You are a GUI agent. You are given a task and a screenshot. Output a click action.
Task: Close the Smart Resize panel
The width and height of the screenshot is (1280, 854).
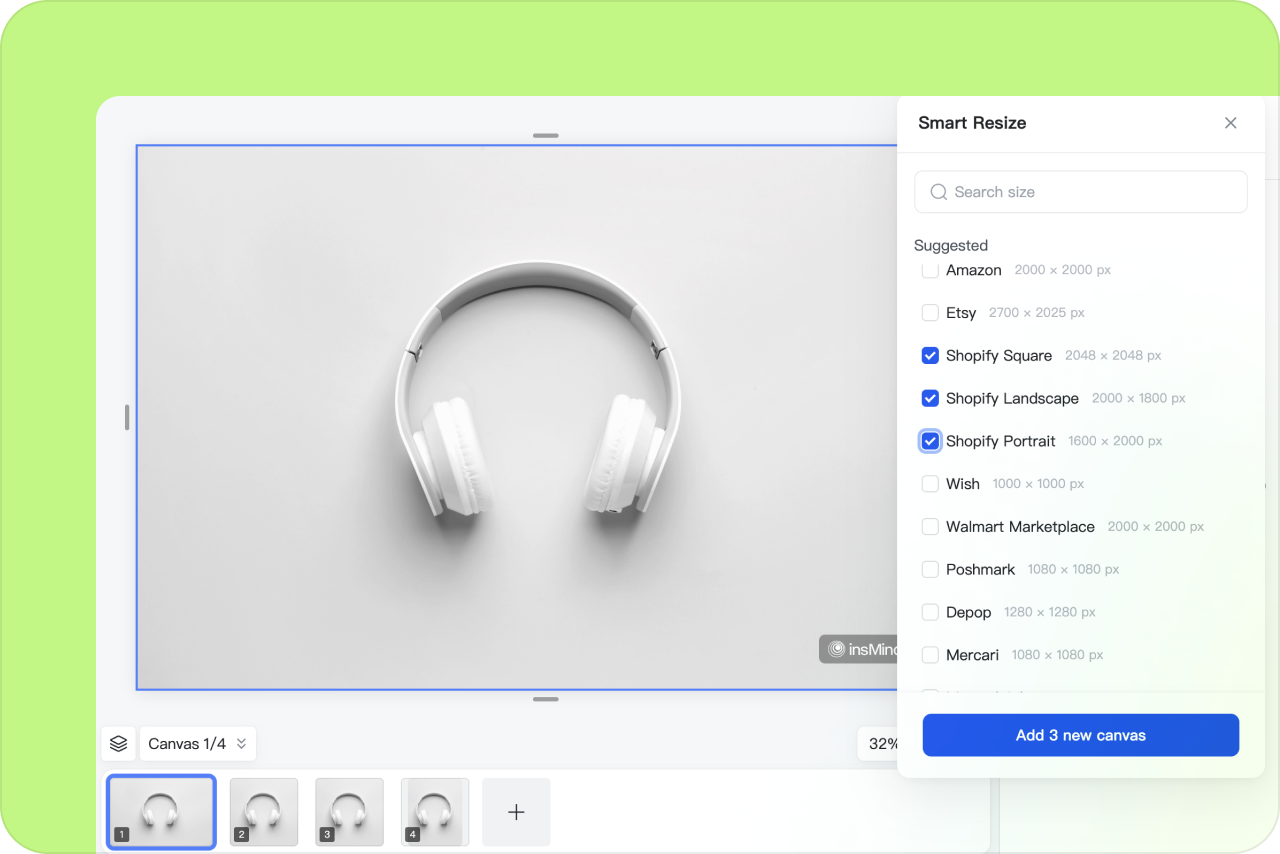pos(1230,123)
